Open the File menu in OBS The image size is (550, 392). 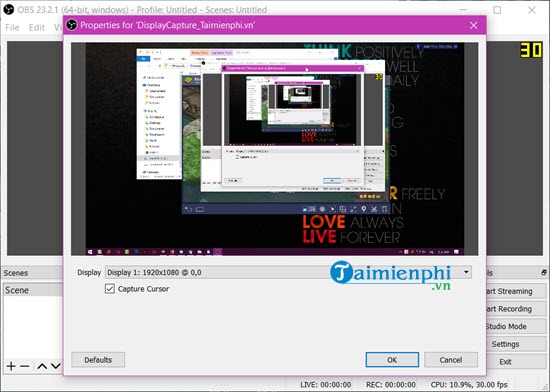pos(12,27)
